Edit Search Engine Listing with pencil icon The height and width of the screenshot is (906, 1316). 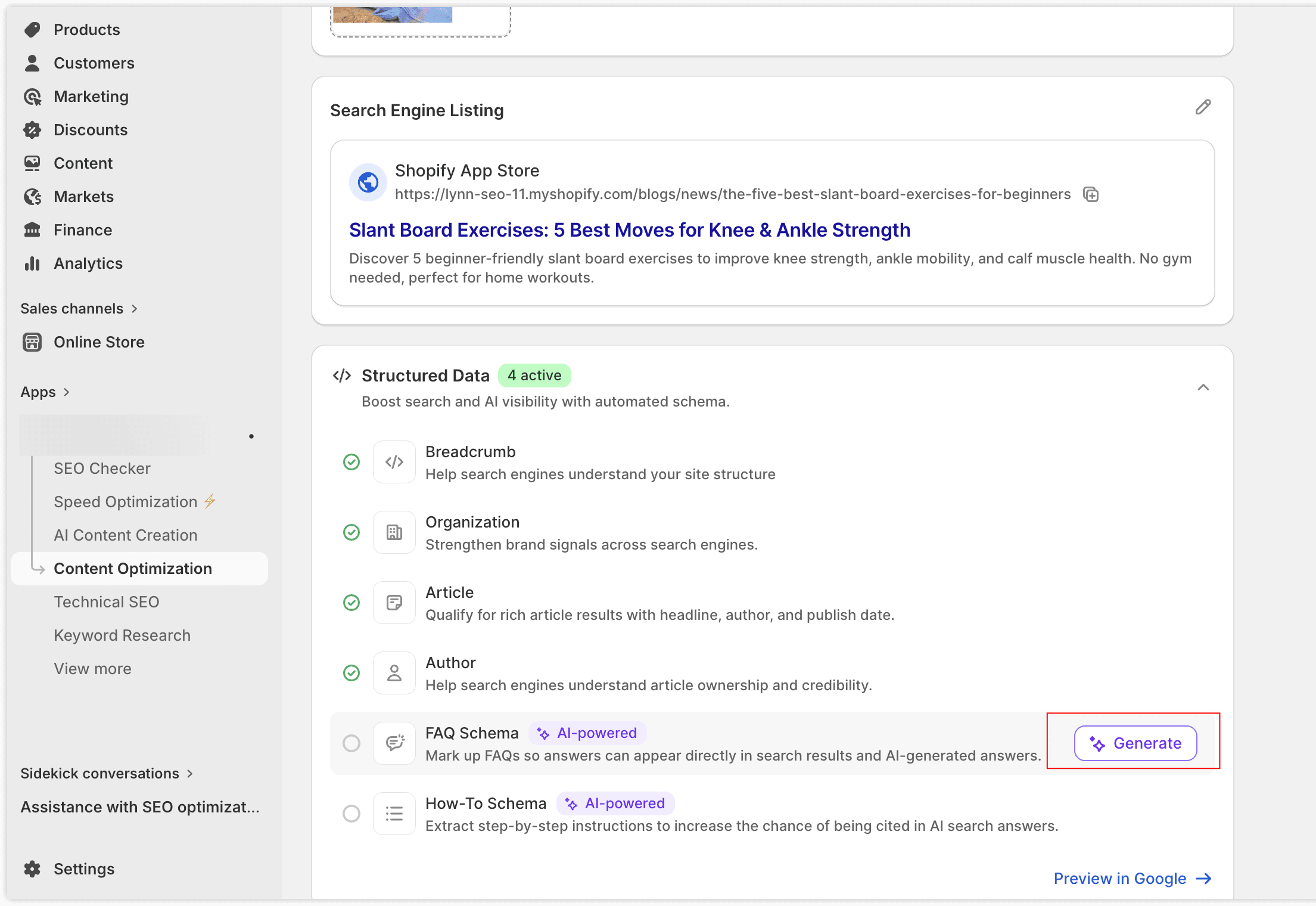click(1203, 107)
